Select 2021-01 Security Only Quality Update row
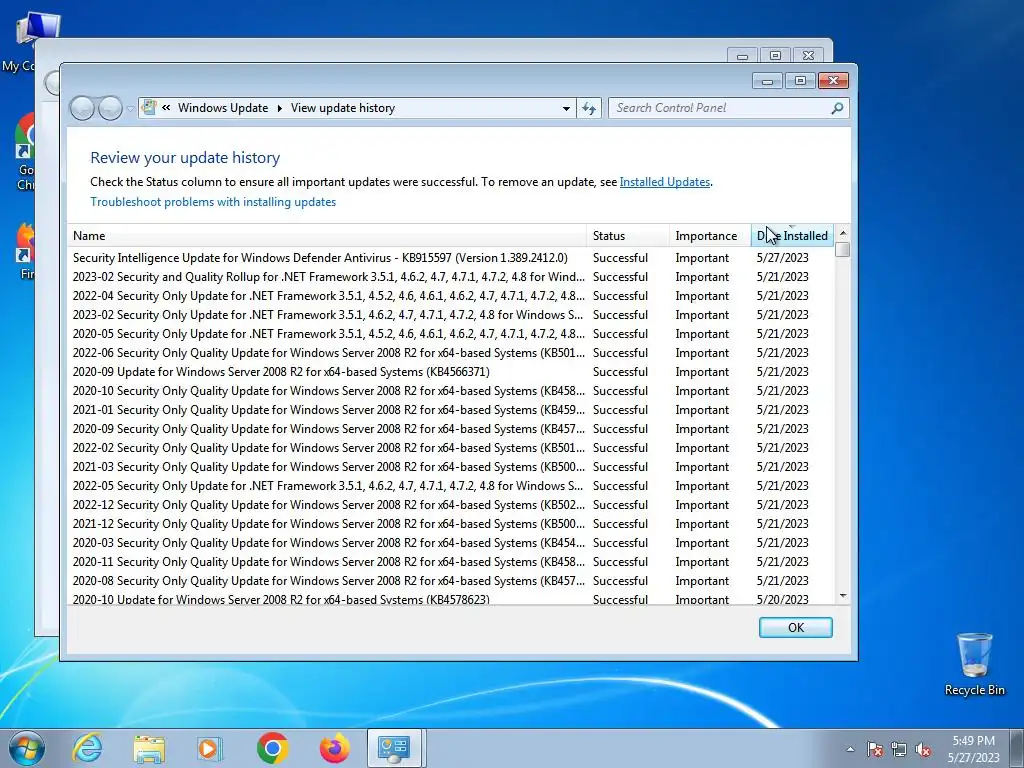 pos(451,409)
